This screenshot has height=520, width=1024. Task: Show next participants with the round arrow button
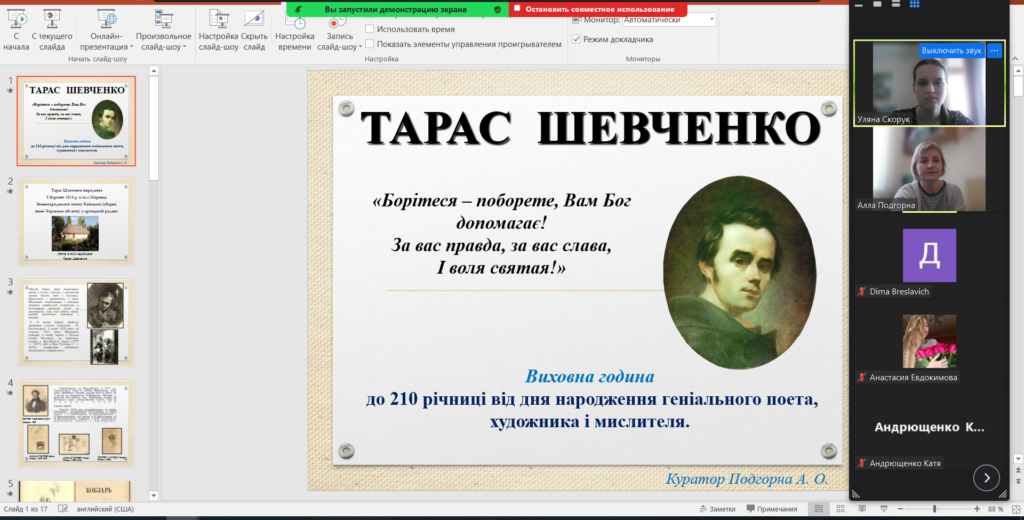coord(986,478)
